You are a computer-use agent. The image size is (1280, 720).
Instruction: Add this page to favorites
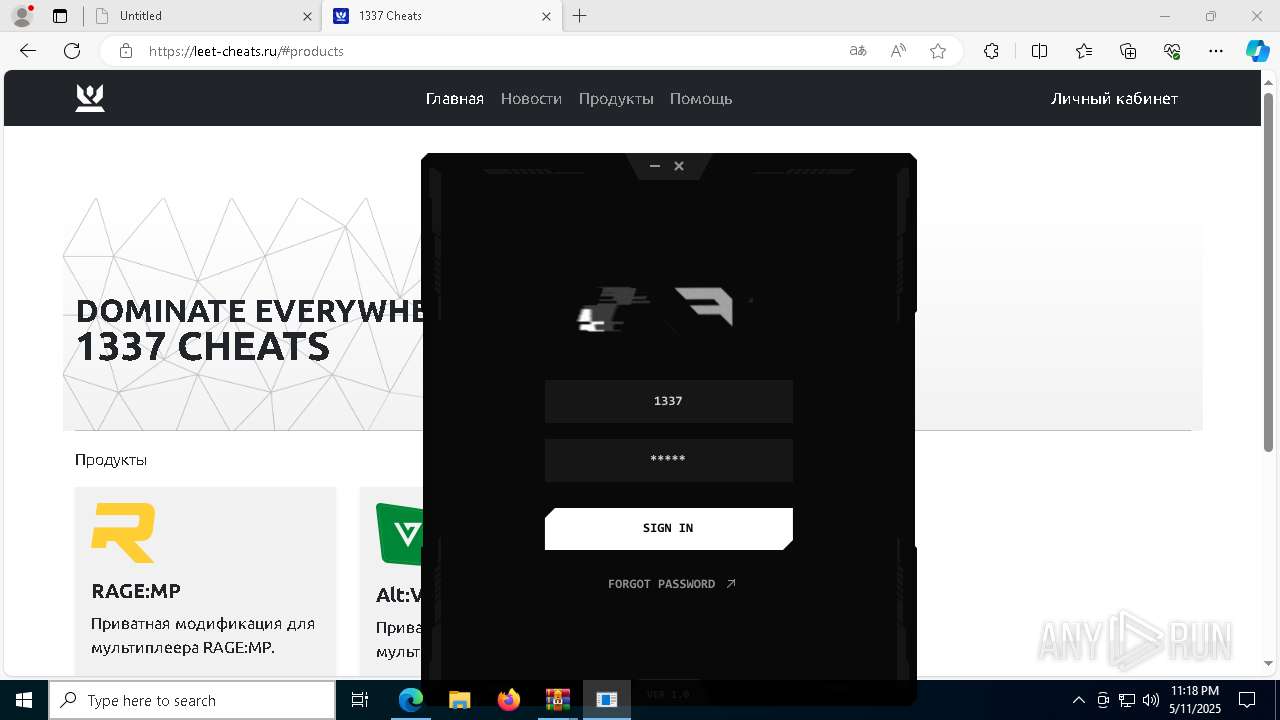(938, 51)
